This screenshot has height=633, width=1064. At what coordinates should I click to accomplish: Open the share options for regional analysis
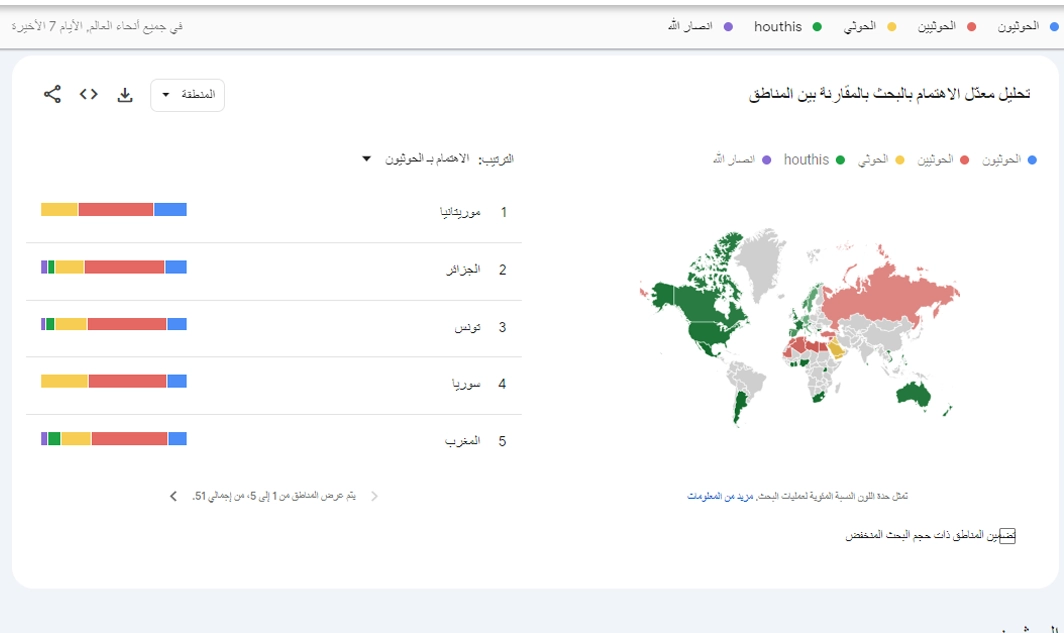(x=50, y=93)
